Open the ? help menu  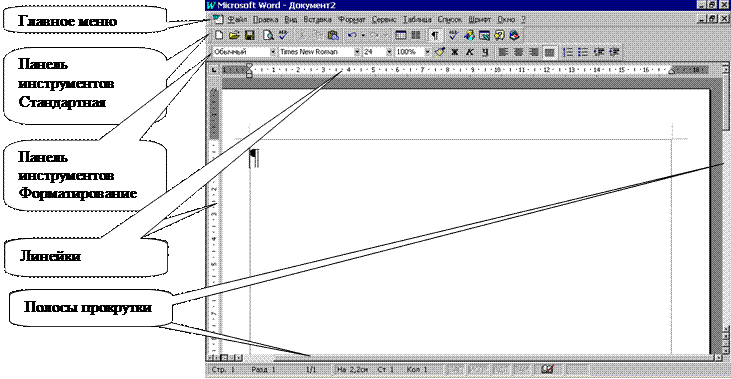(x=523, y=20)
